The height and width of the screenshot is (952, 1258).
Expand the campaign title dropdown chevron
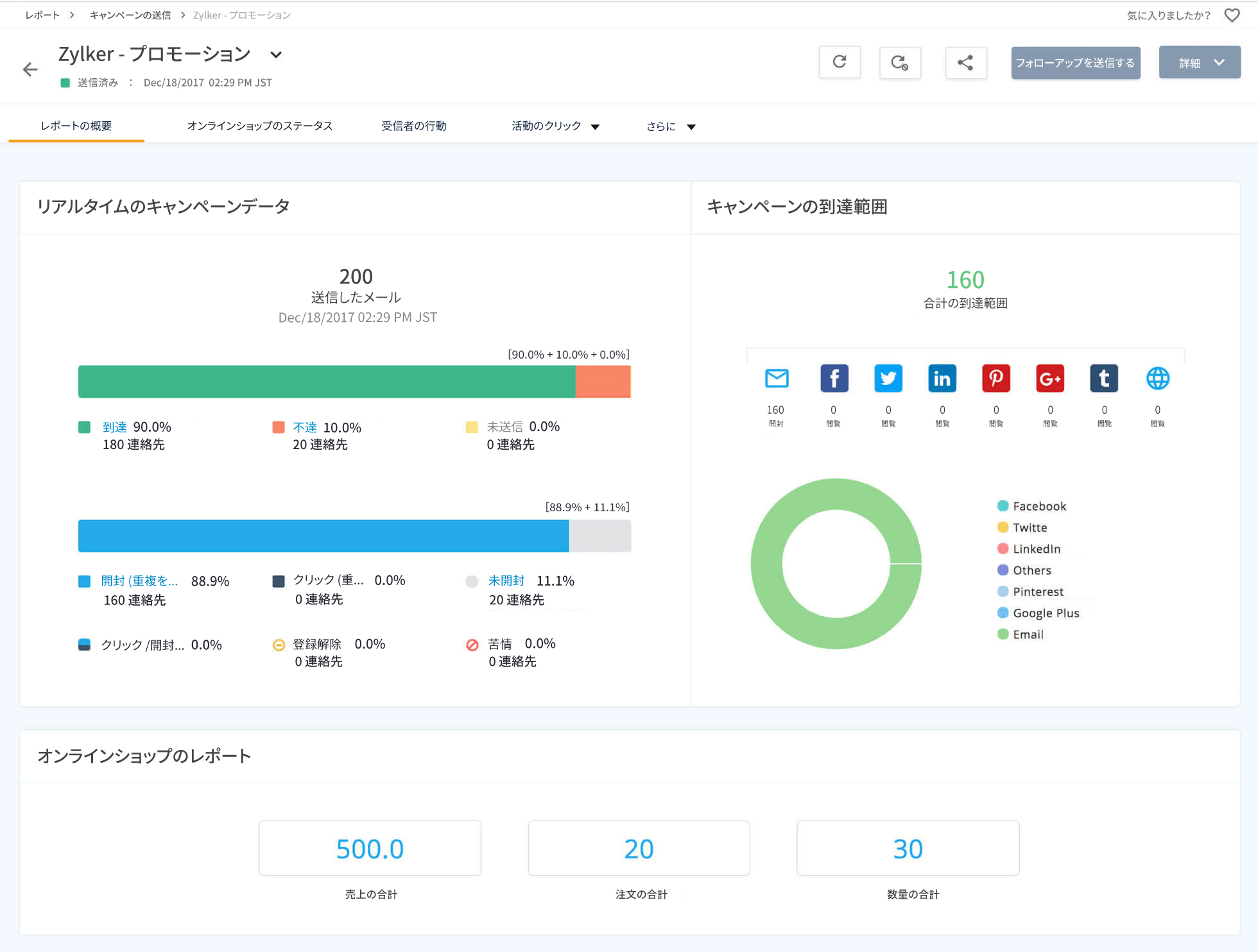pyautogui.click(x=276, y=55)
